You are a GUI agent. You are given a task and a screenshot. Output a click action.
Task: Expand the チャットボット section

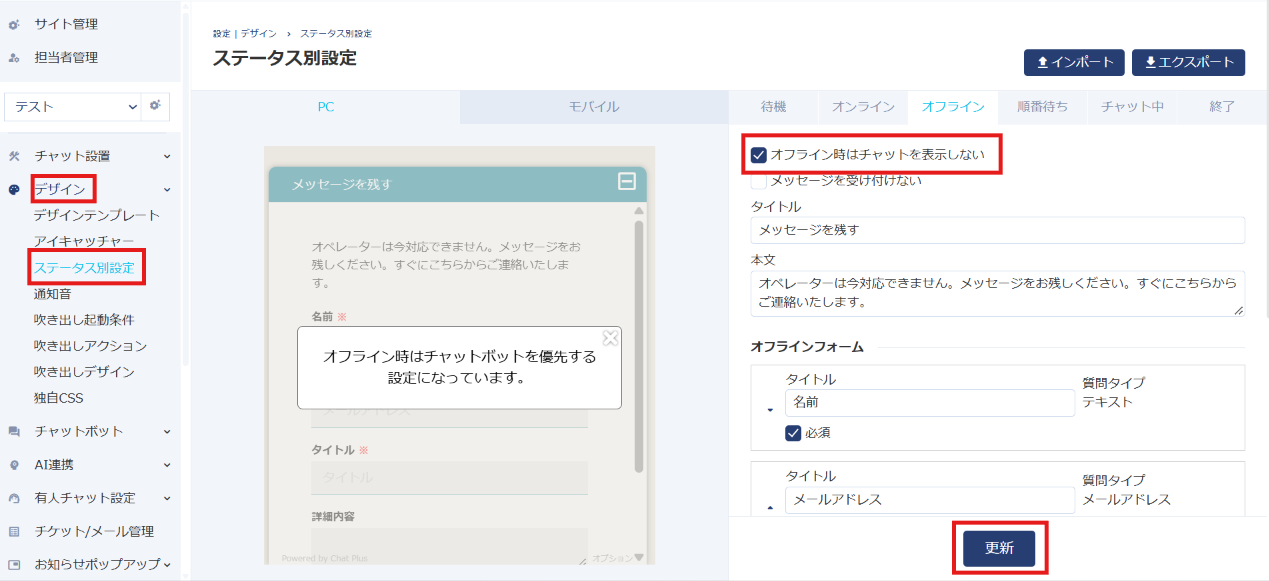coord(167,431)
